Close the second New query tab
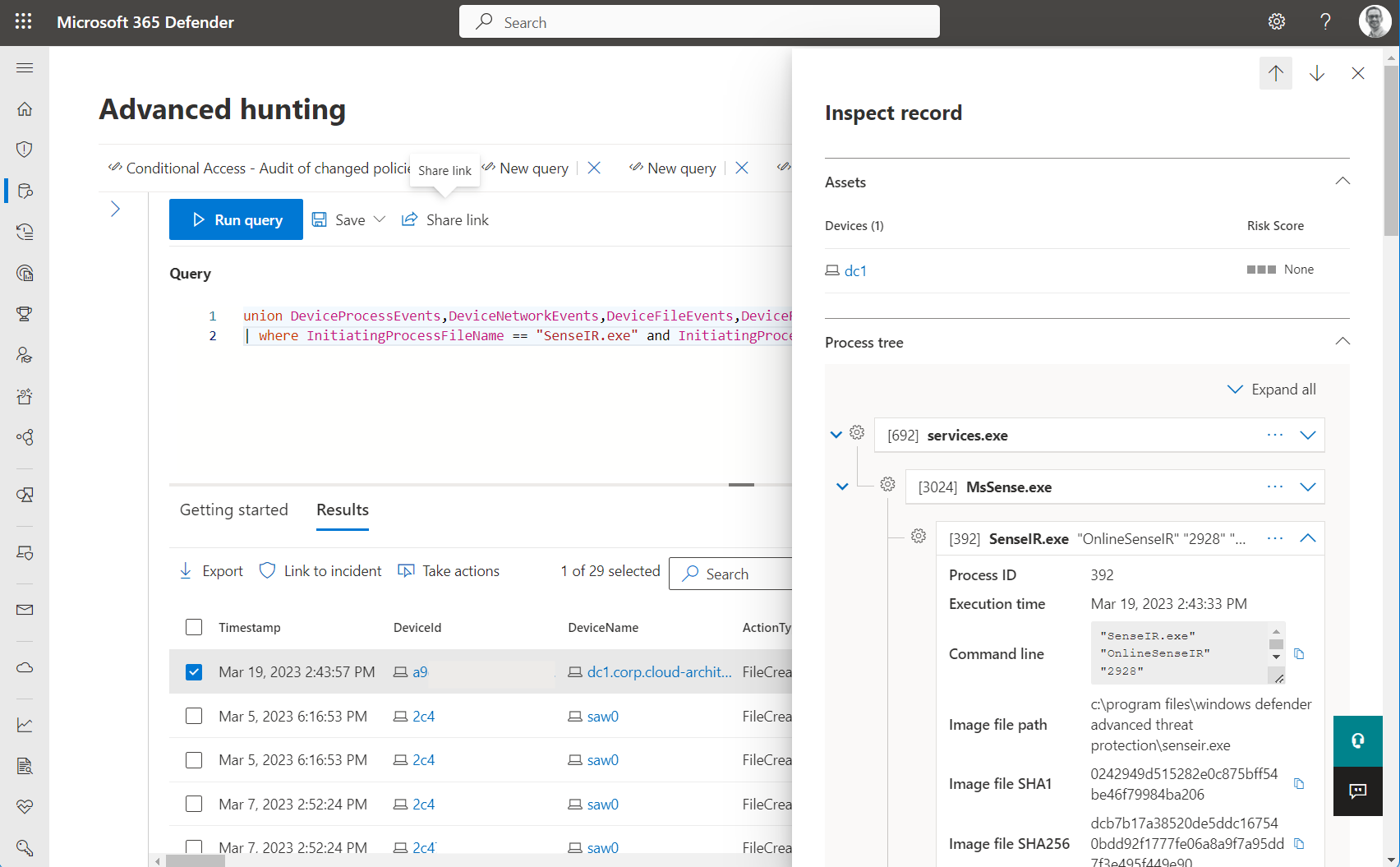The image size is (1400, 867). pyautogui.click(x=742, y=168)
